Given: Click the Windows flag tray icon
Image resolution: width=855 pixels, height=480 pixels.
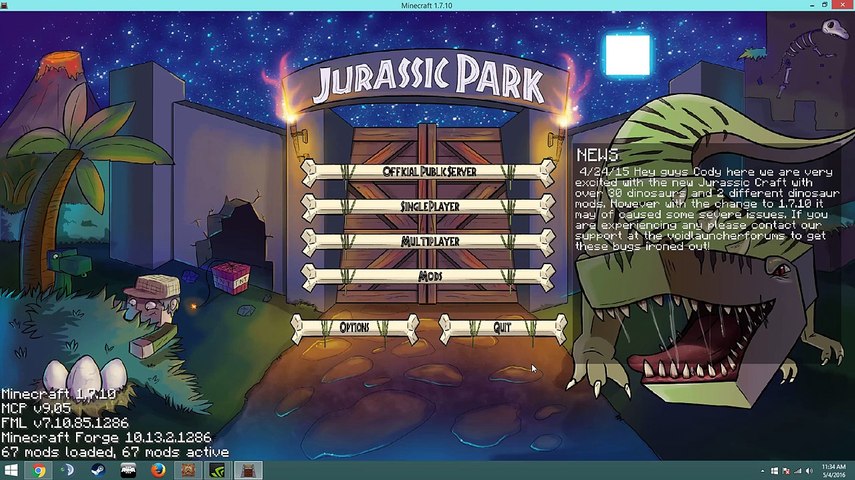Looking at the screenshot, I should click(x=774, y=471).
